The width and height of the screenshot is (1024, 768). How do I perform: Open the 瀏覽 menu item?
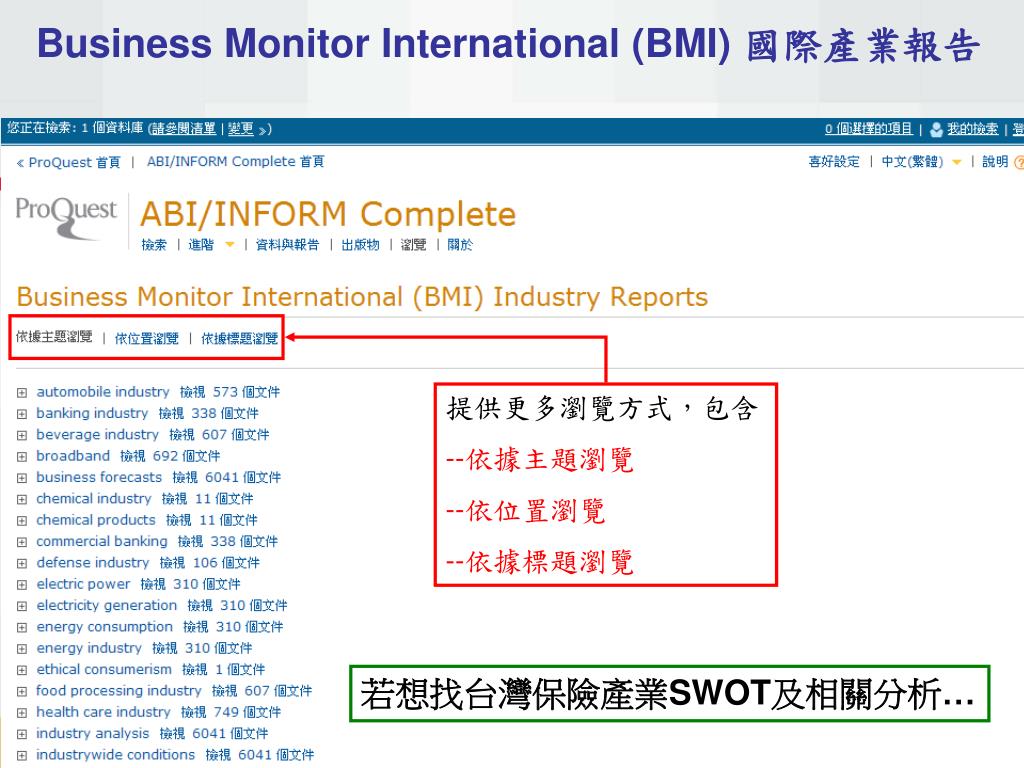413,245
